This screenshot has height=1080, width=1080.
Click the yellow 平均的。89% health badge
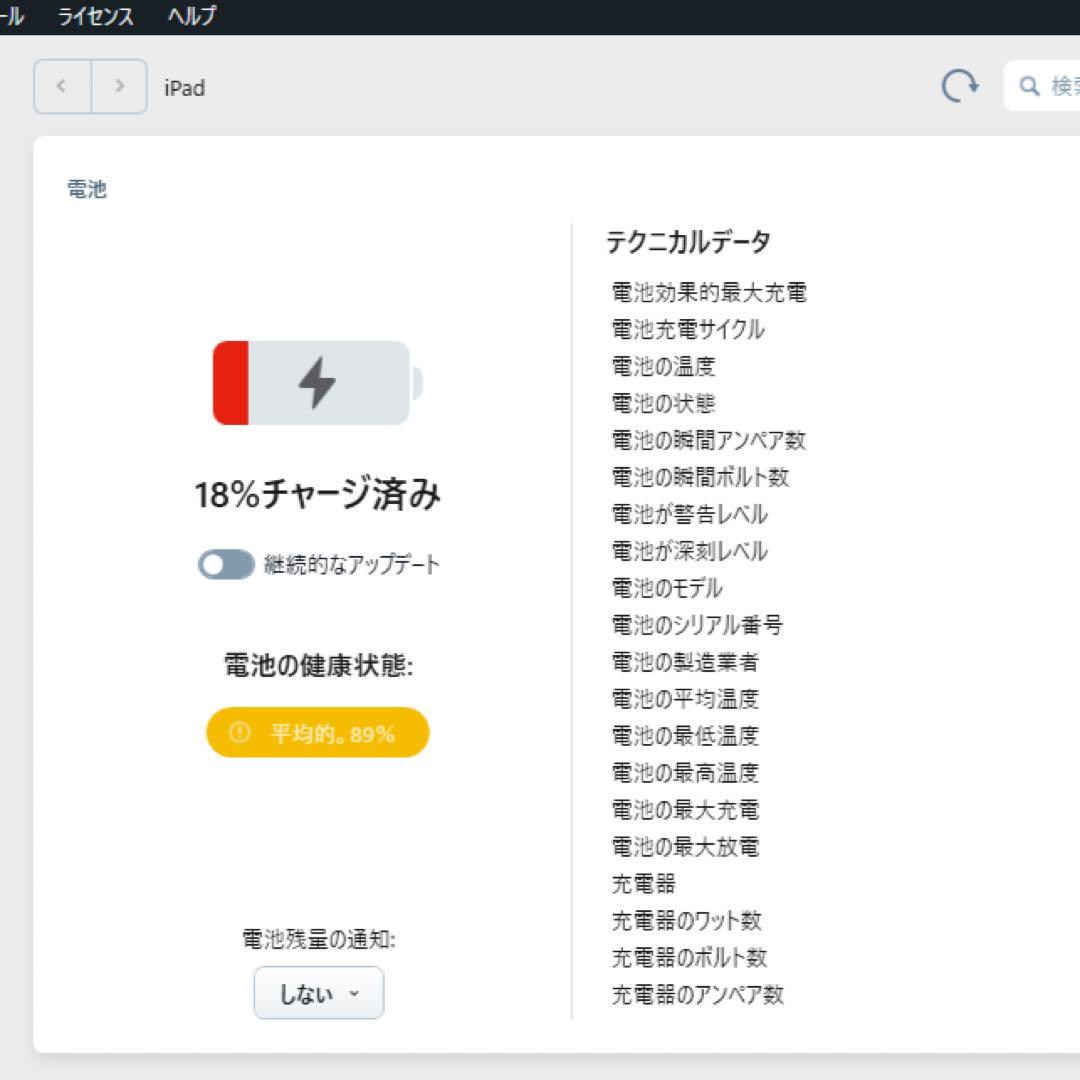pyautogui.click(x=318, y=732)
